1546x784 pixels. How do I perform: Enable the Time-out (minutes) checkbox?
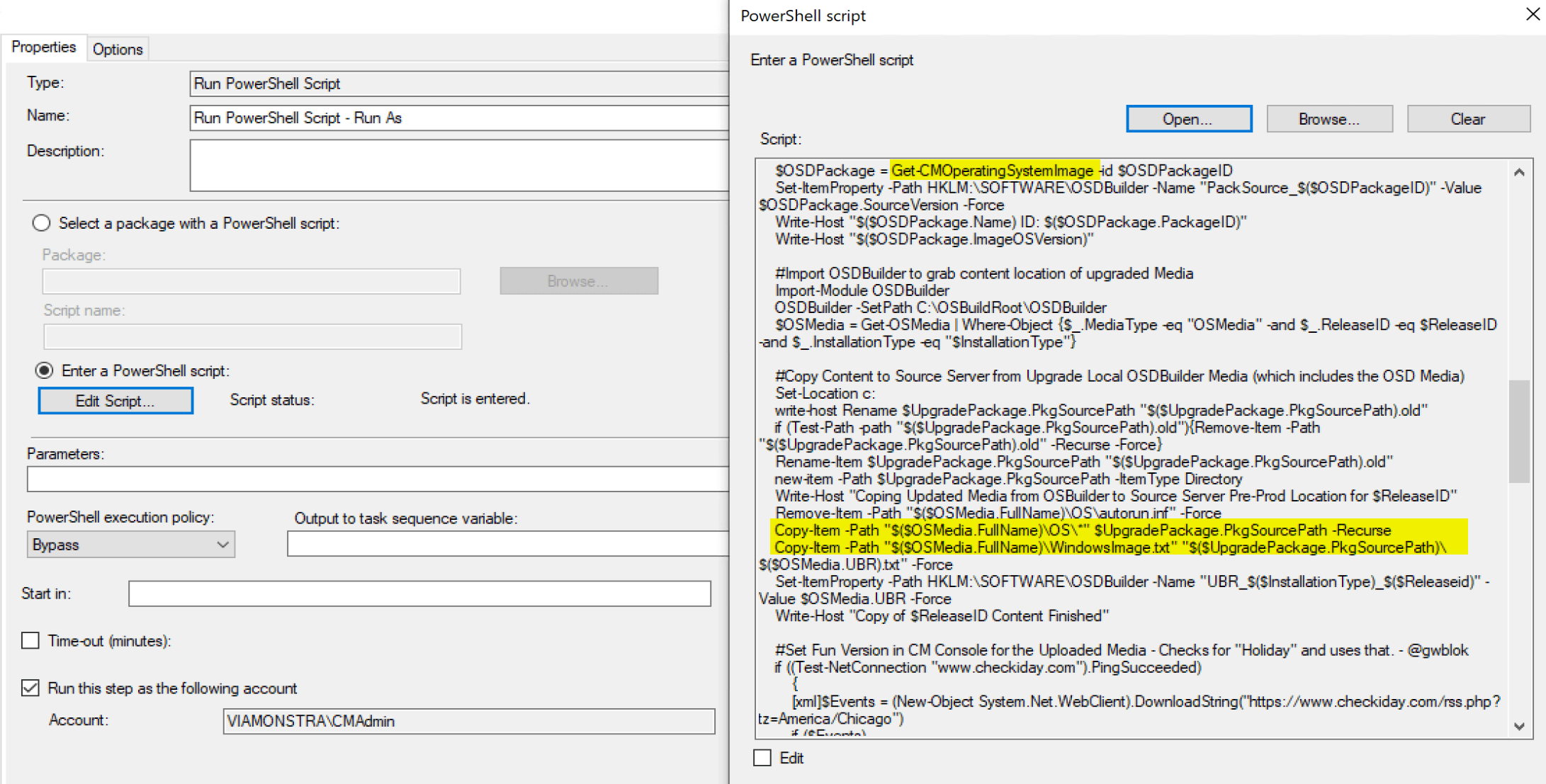[30, 640]
